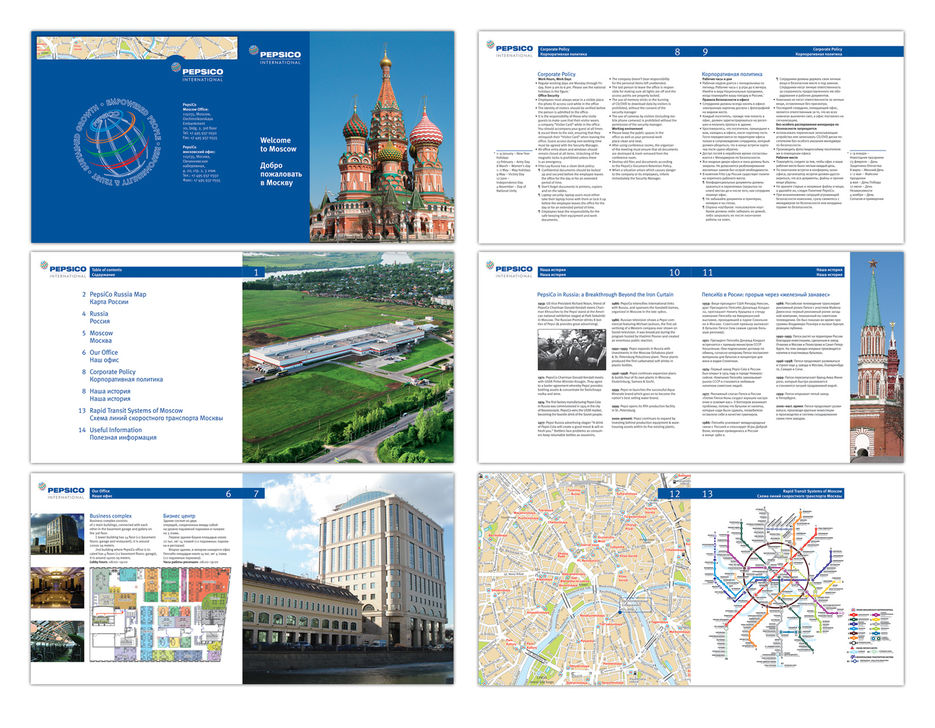Click the PepsiCo logo above the Moscow Office address
The width and height of the screenshot is (935, 728).
click(x=197, y=72)
